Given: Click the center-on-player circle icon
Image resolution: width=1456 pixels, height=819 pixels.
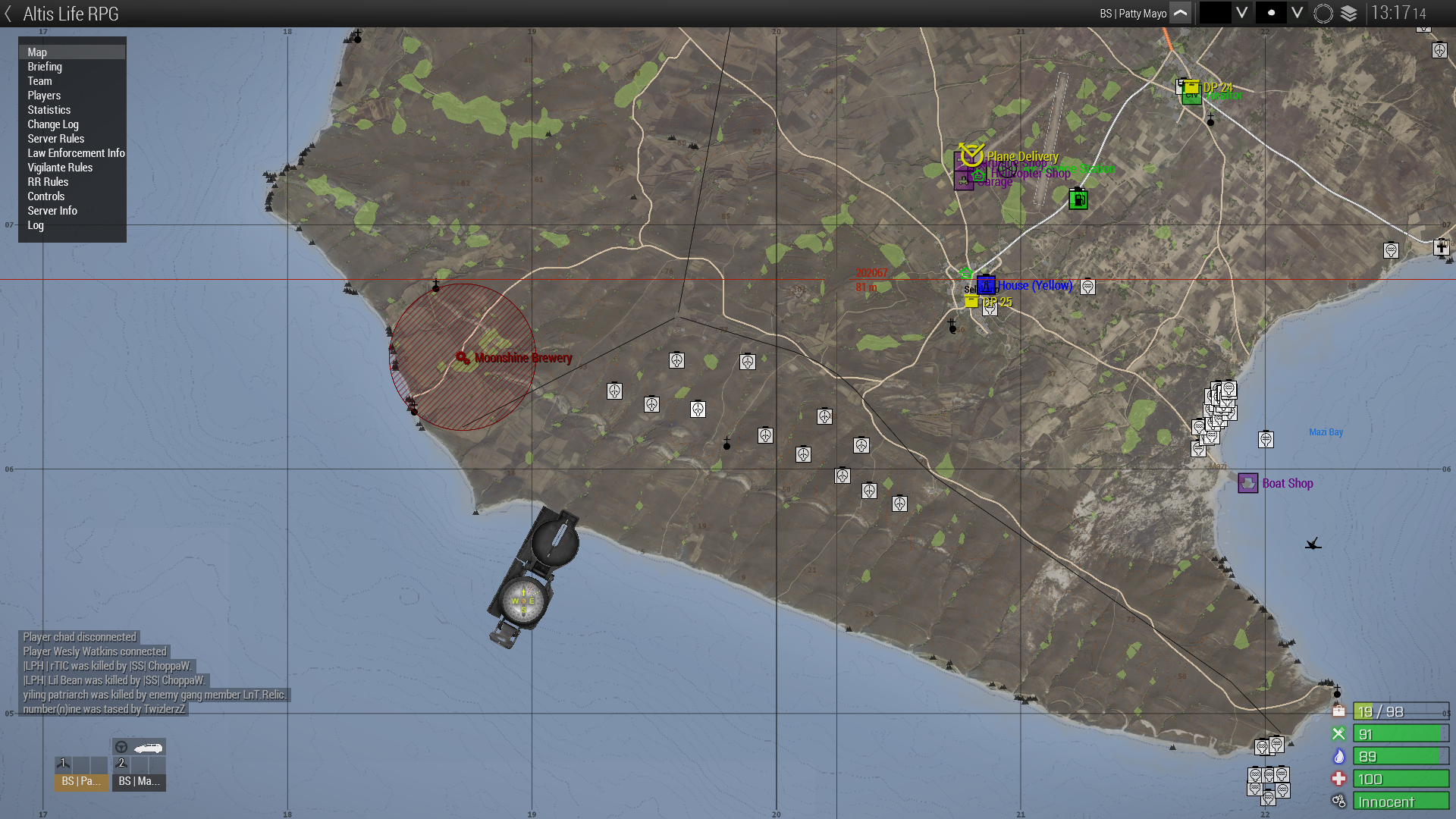Looking at the screenshot, I should click(1323, 14).
